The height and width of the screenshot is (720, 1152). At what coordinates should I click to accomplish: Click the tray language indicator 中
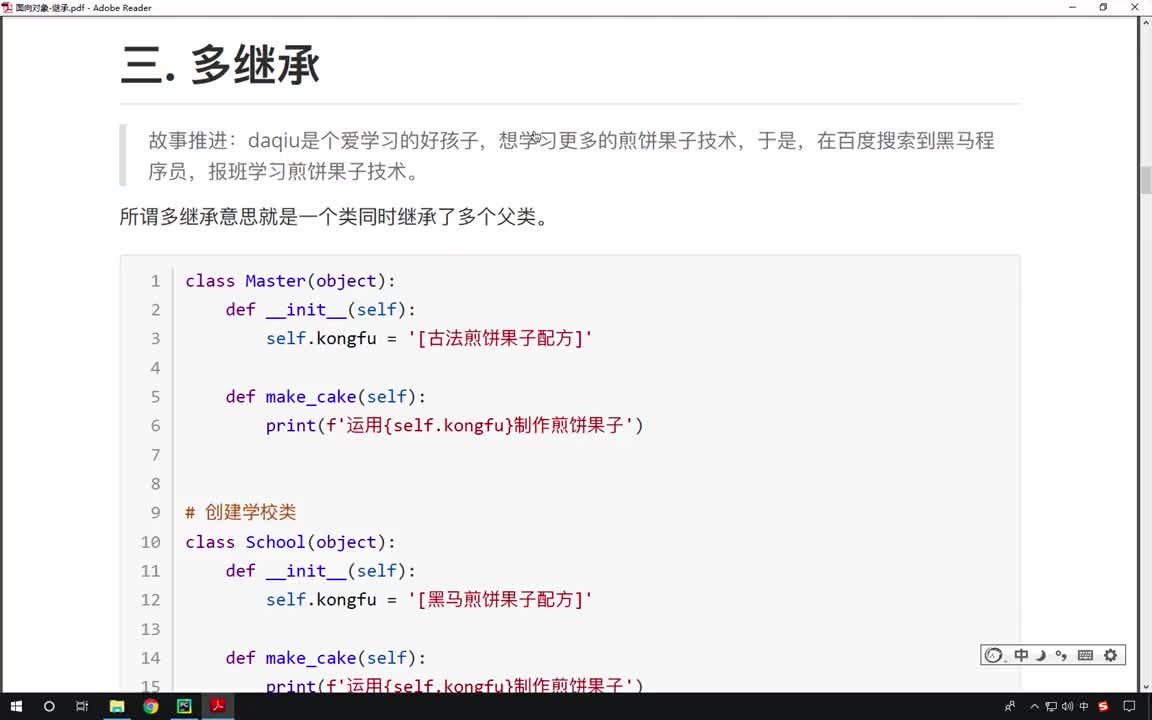point(1084,706)
